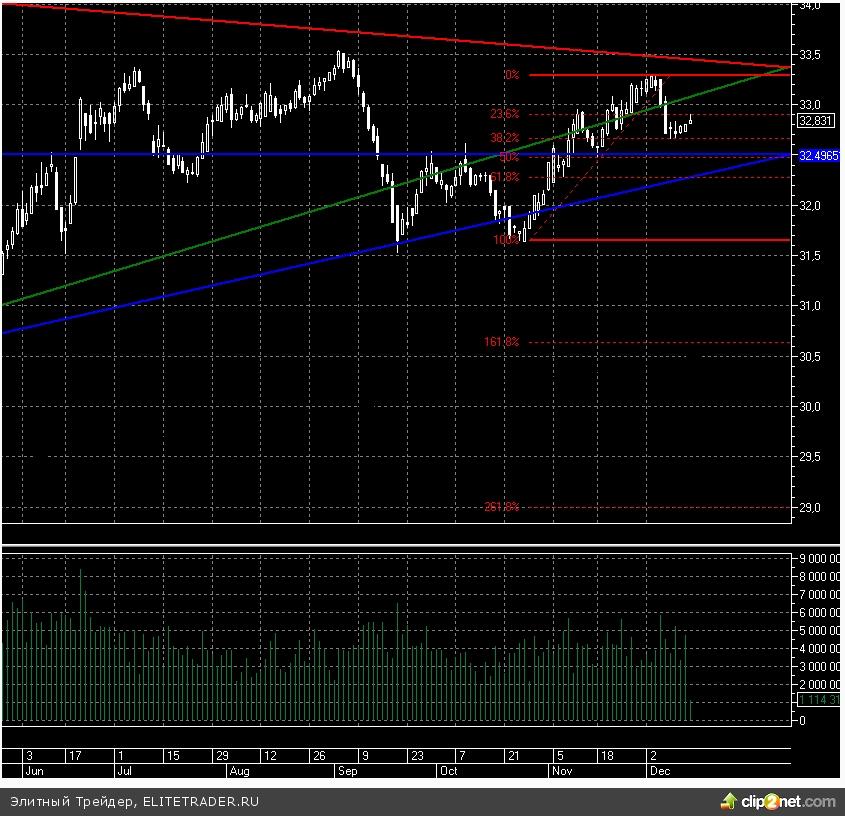Click the Dec month label on time axis
845x816 pixels.
click(658, 771)
